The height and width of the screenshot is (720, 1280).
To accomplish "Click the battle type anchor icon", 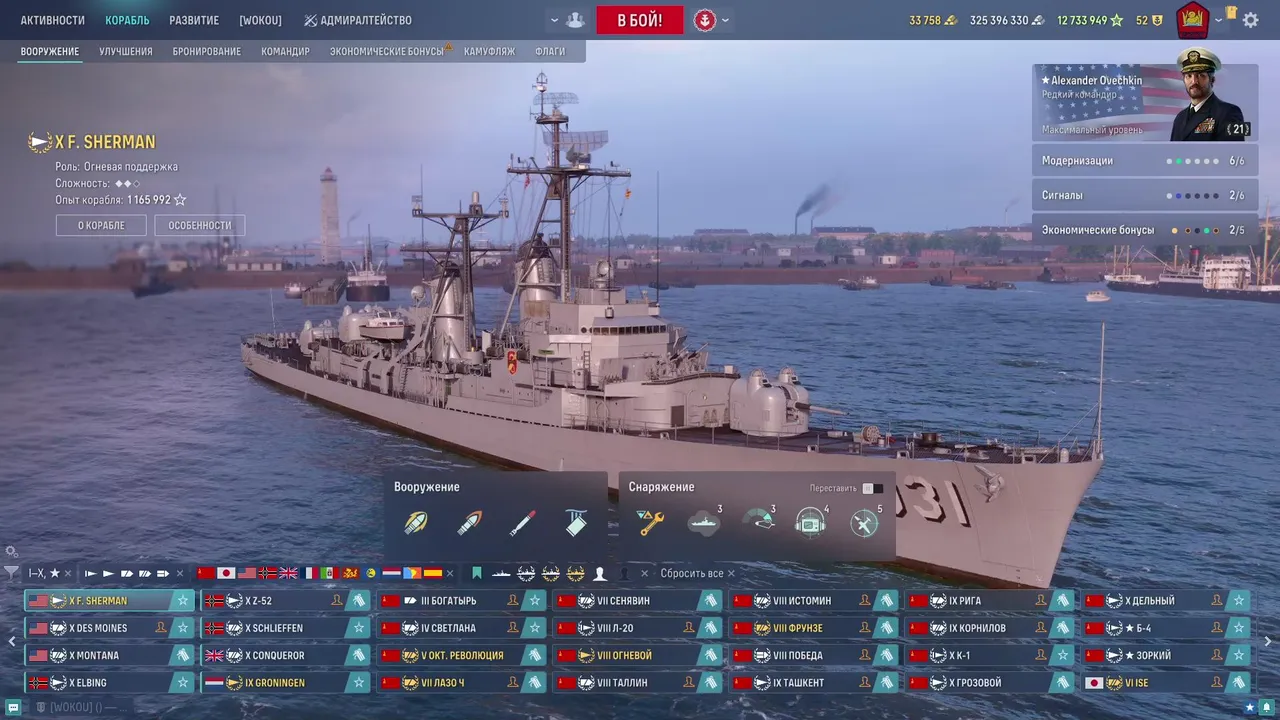I will pos(705,20).
